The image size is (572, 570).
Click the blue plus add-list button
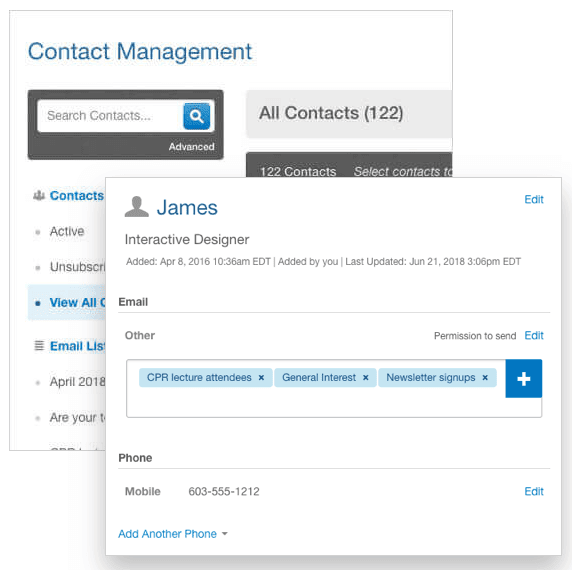tap(523, 379)
